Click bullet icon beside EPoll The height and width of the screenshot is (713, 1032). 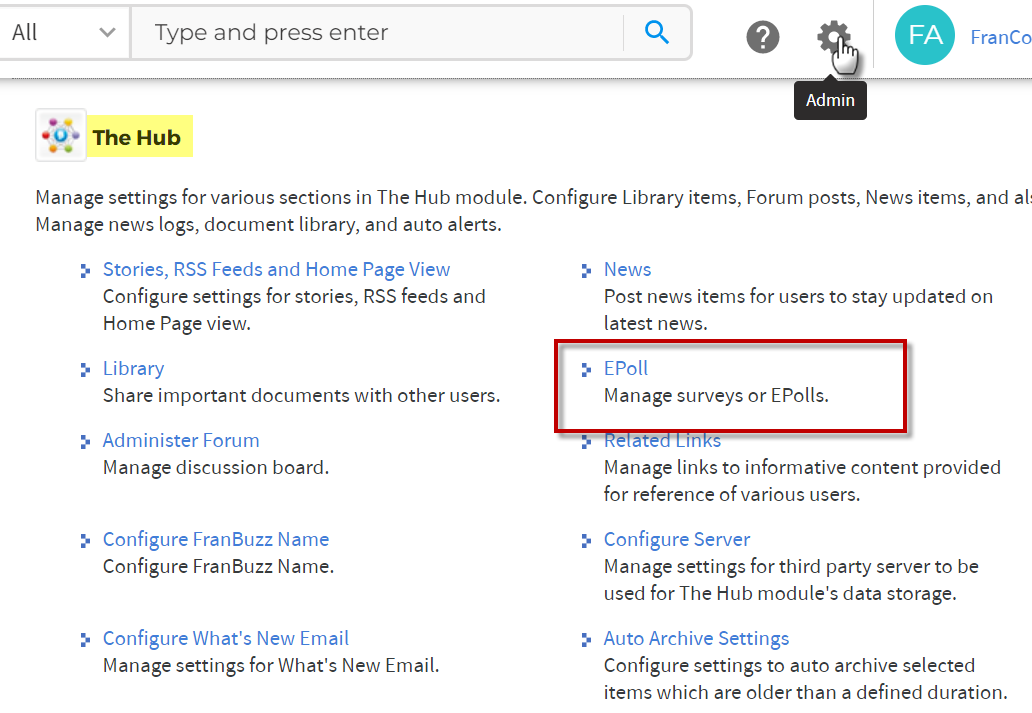586,369
